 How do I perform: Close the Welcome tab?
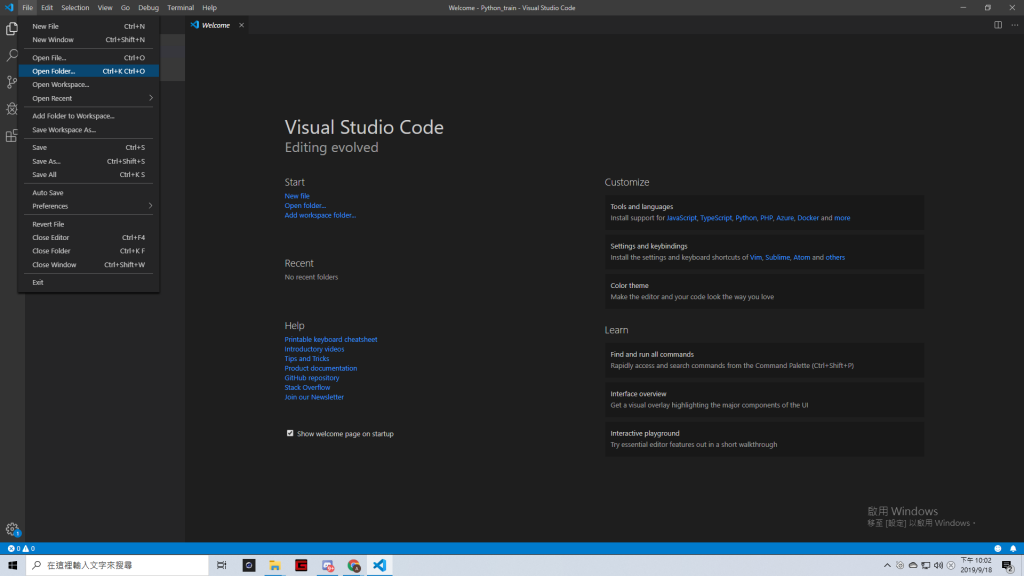(x=242, y=25)
